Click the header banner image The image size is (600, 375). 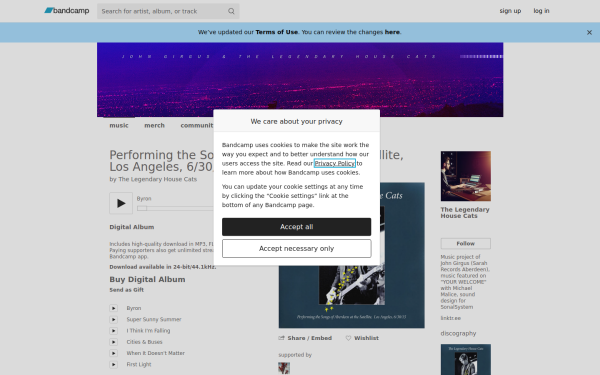coord(300,80)
